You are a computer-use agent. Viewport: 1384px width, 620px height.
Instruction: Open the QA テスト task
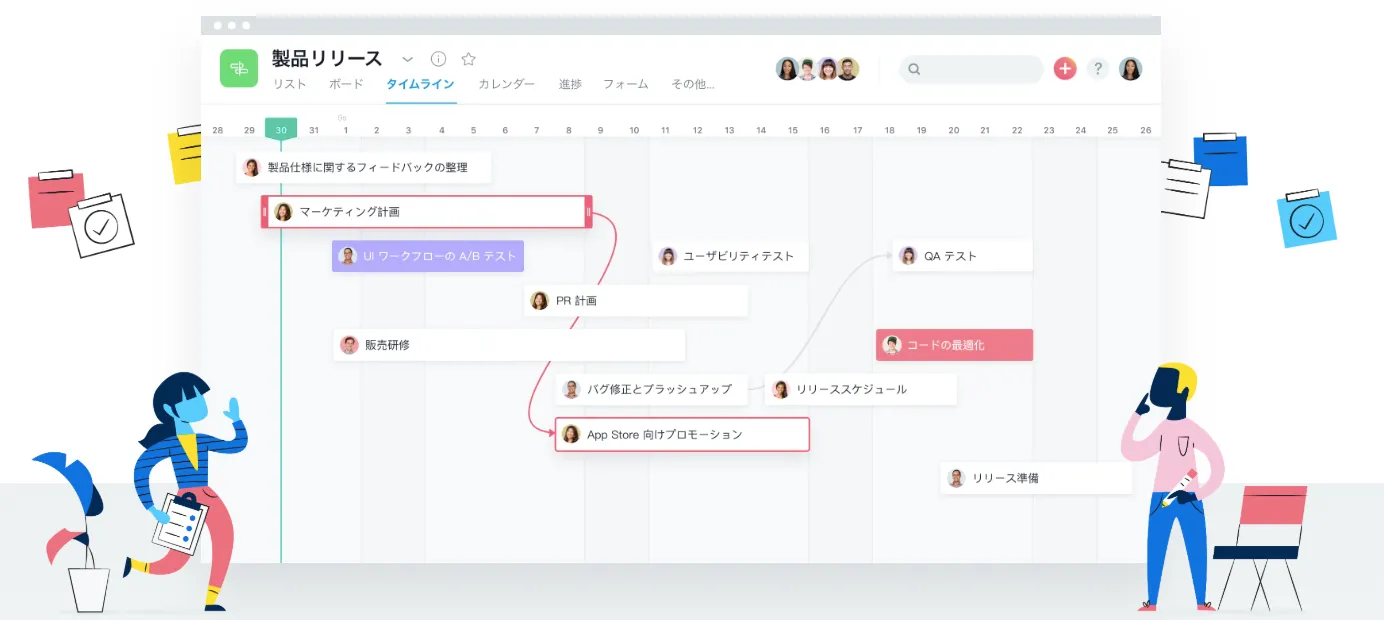coord(962,256)
